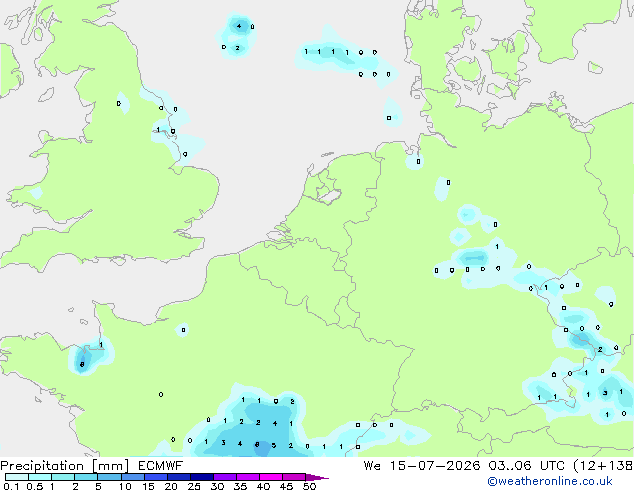Click the '10' legend scale label
The image size is (634, 490).
(125, 486)
